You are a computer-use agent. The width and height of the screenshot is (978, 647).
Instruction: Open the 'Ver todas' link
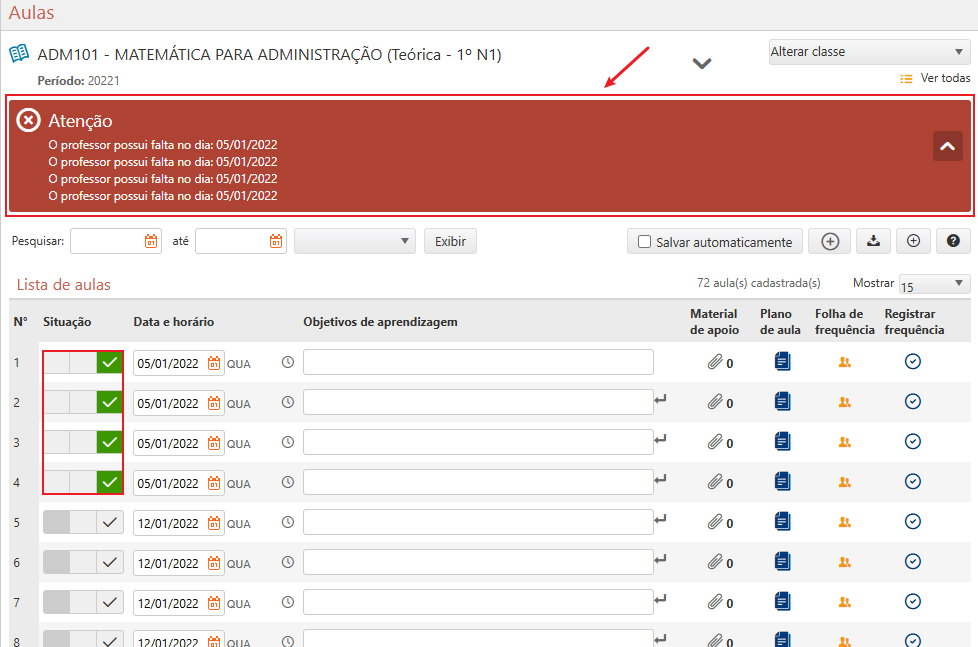click(x=946, y=78)
